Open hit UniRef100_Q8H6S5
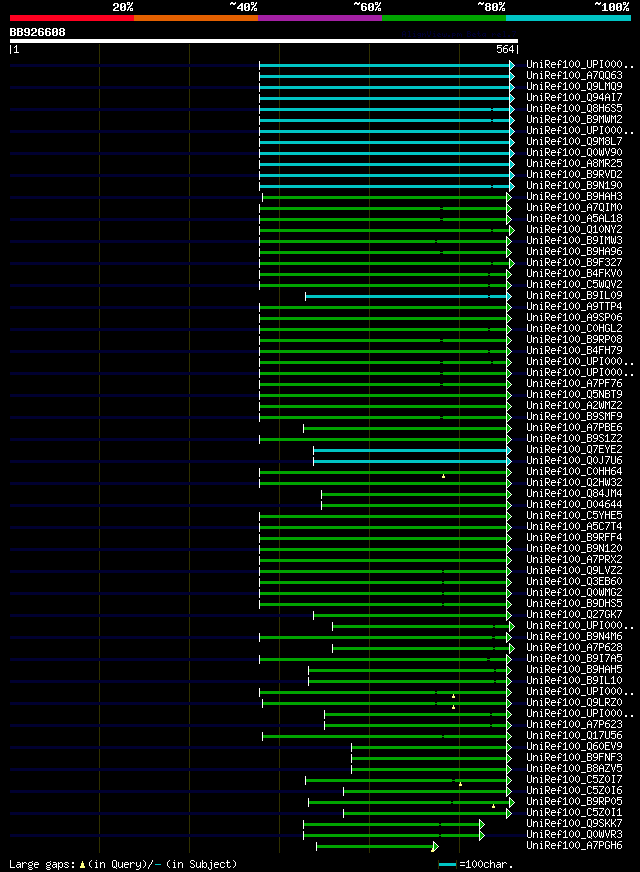Screen dimensions: 640x872 (574, 108)
